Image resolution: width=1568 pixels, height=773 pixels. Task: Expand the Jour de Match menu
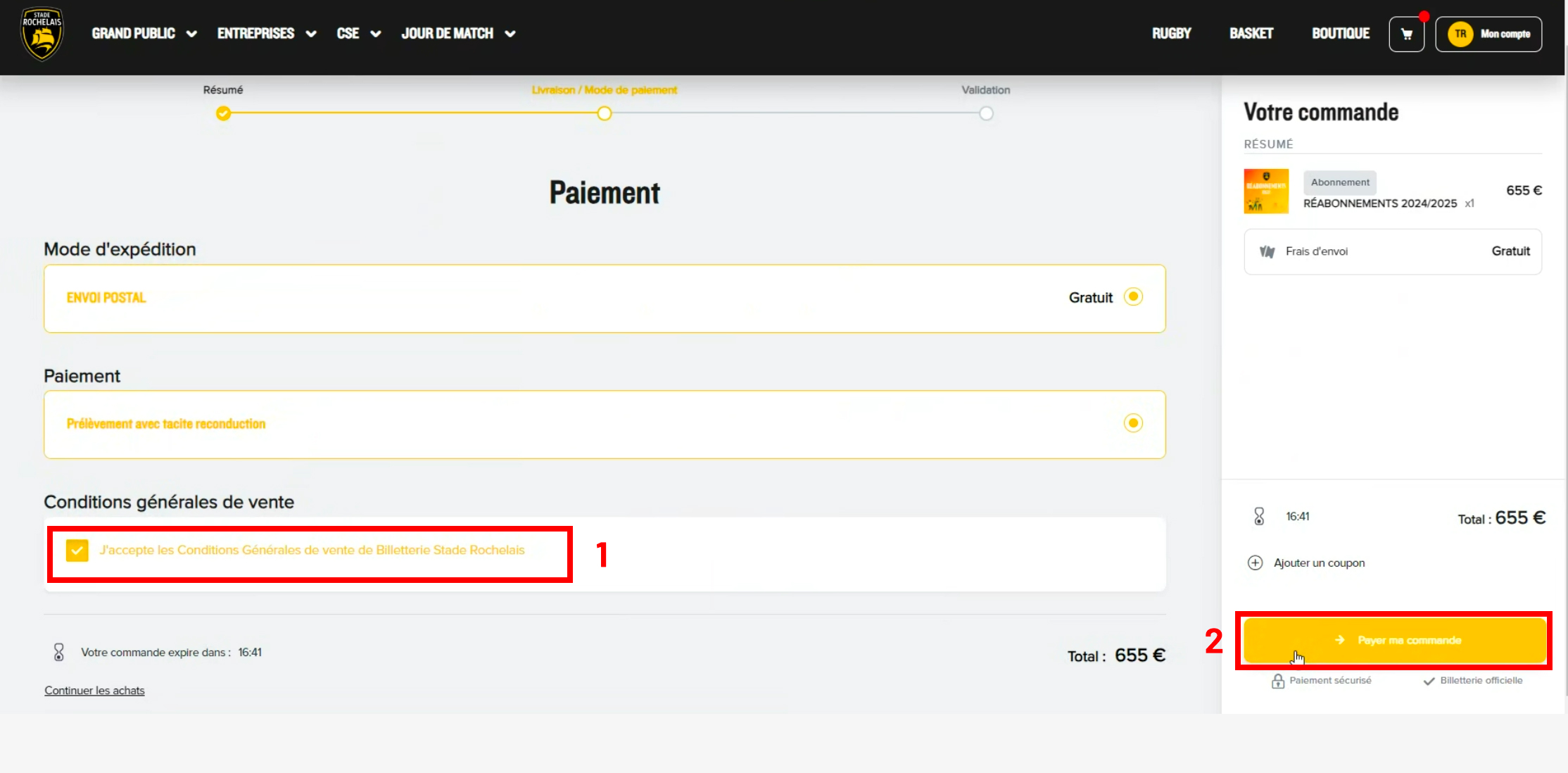[x=458, y=33]
